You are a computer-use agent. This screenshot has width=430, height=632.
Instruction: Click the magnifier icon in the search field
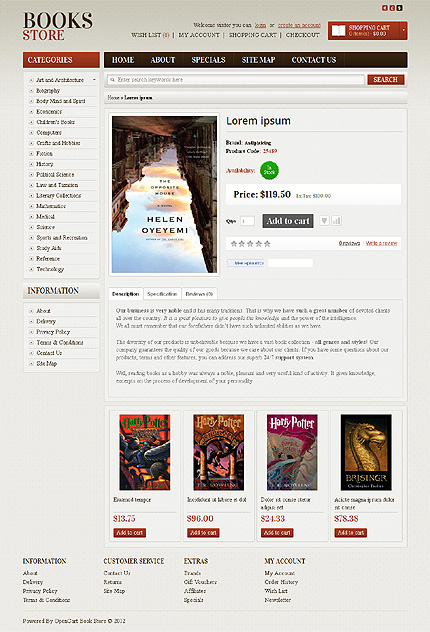[x=112, y=80]
